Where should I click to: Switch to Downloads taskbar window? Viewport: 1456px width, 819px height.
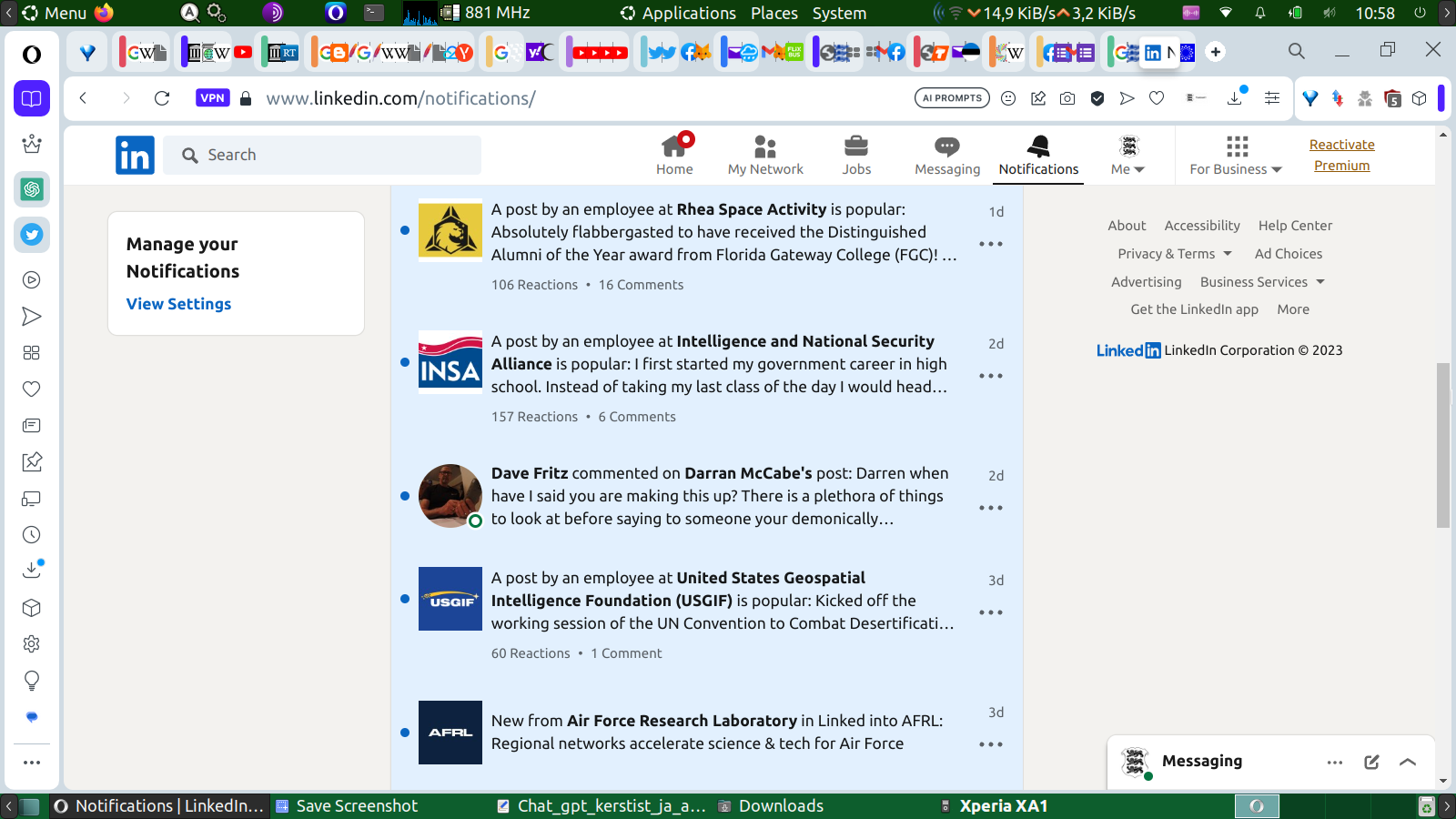pos(771,806)
